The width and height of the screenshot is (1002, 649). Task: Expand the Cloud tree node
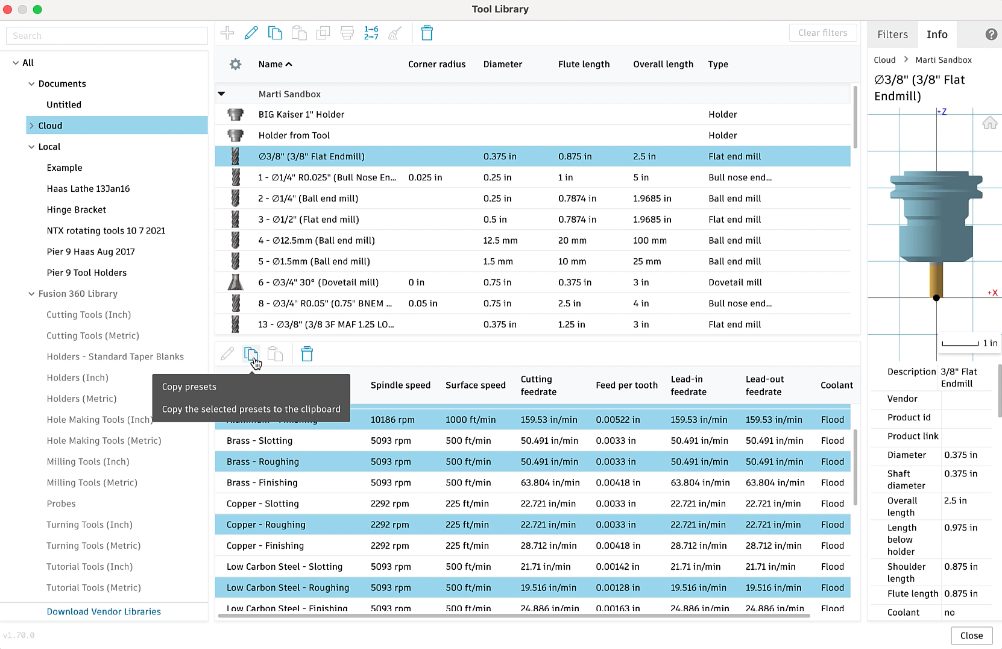[31, 126]
